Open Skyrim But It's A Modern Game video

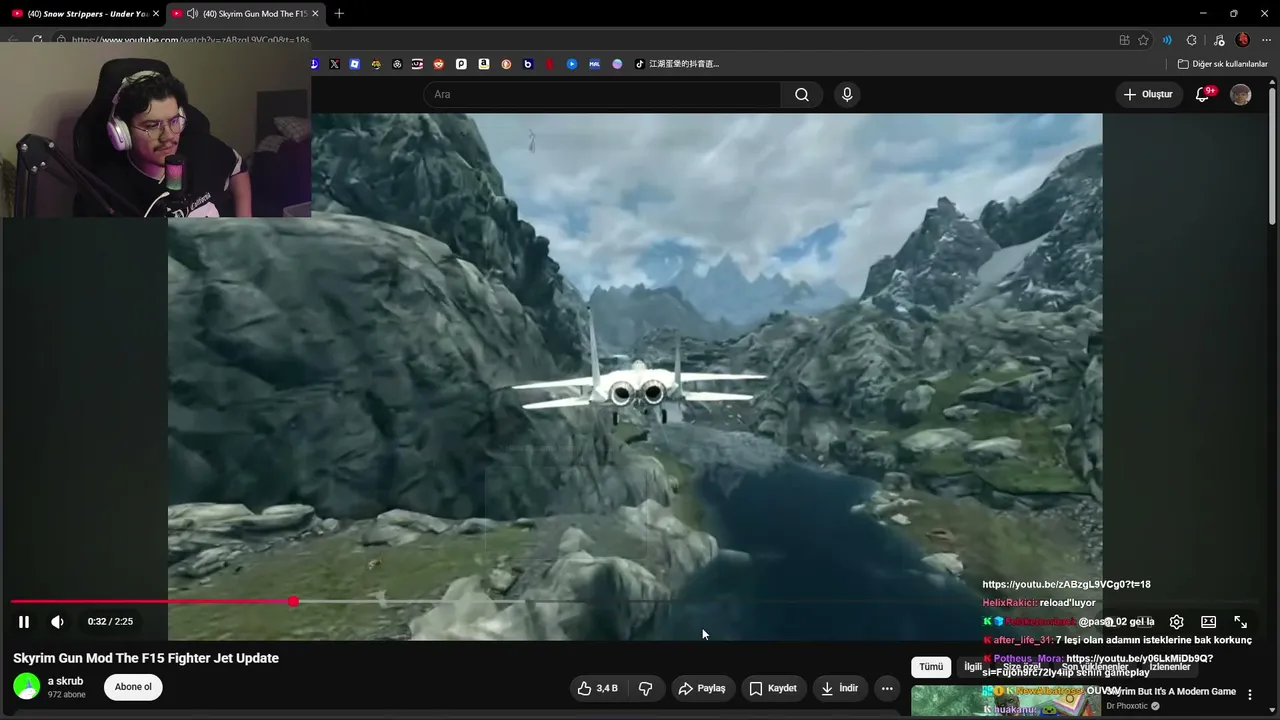tap(1171, 691)
